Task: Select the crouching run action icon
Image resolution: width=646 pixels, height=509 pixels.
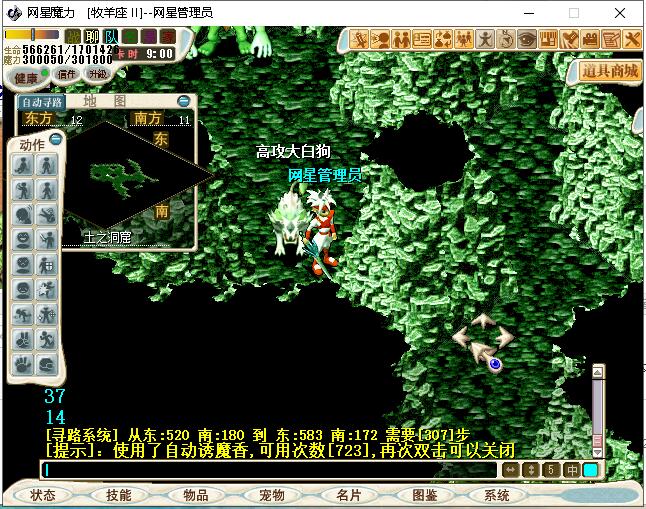Action: tap(23, 315)
